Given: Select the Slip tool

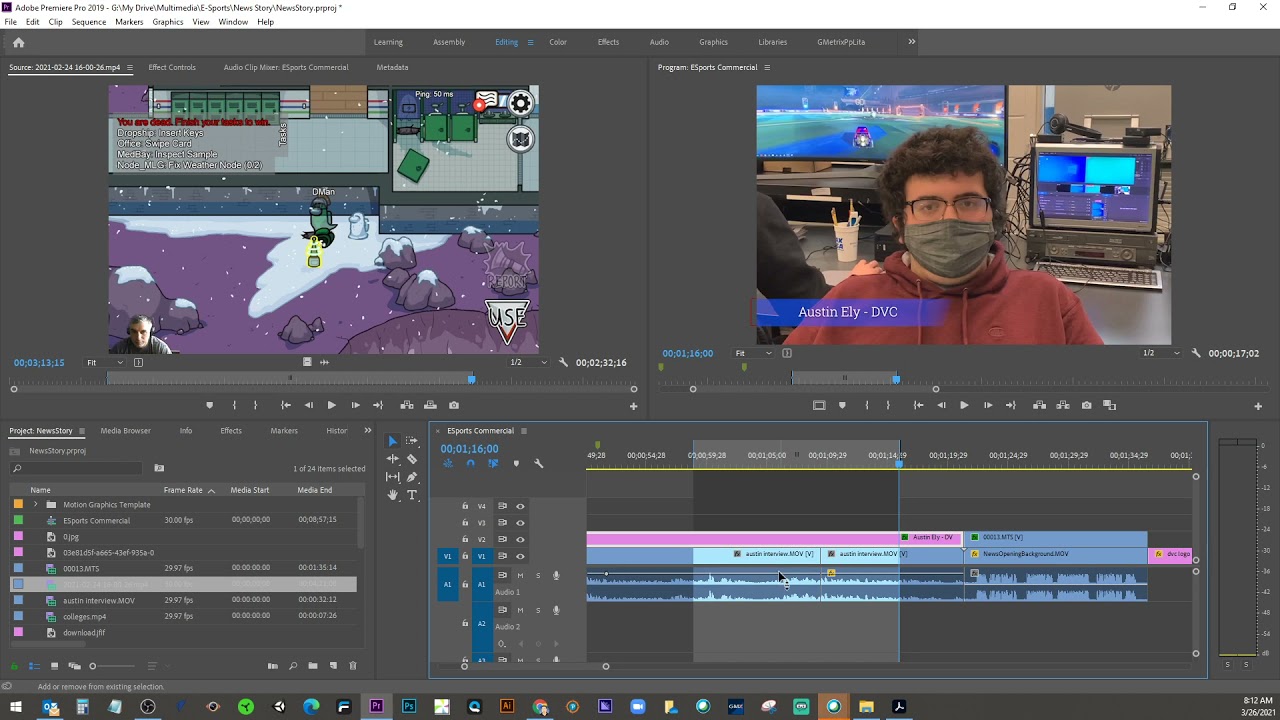Looking at the screenshot, I should tap(392, 477).
